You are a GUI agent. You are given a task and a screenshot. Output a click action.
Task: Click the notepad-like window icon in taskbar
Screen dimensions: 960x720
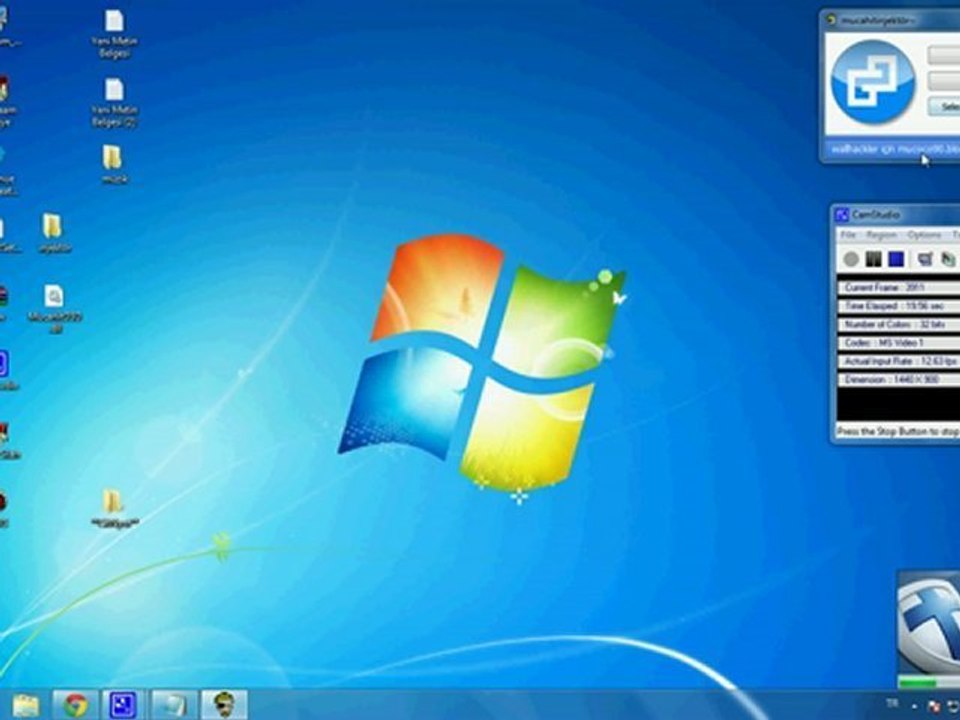click(173, 705)
